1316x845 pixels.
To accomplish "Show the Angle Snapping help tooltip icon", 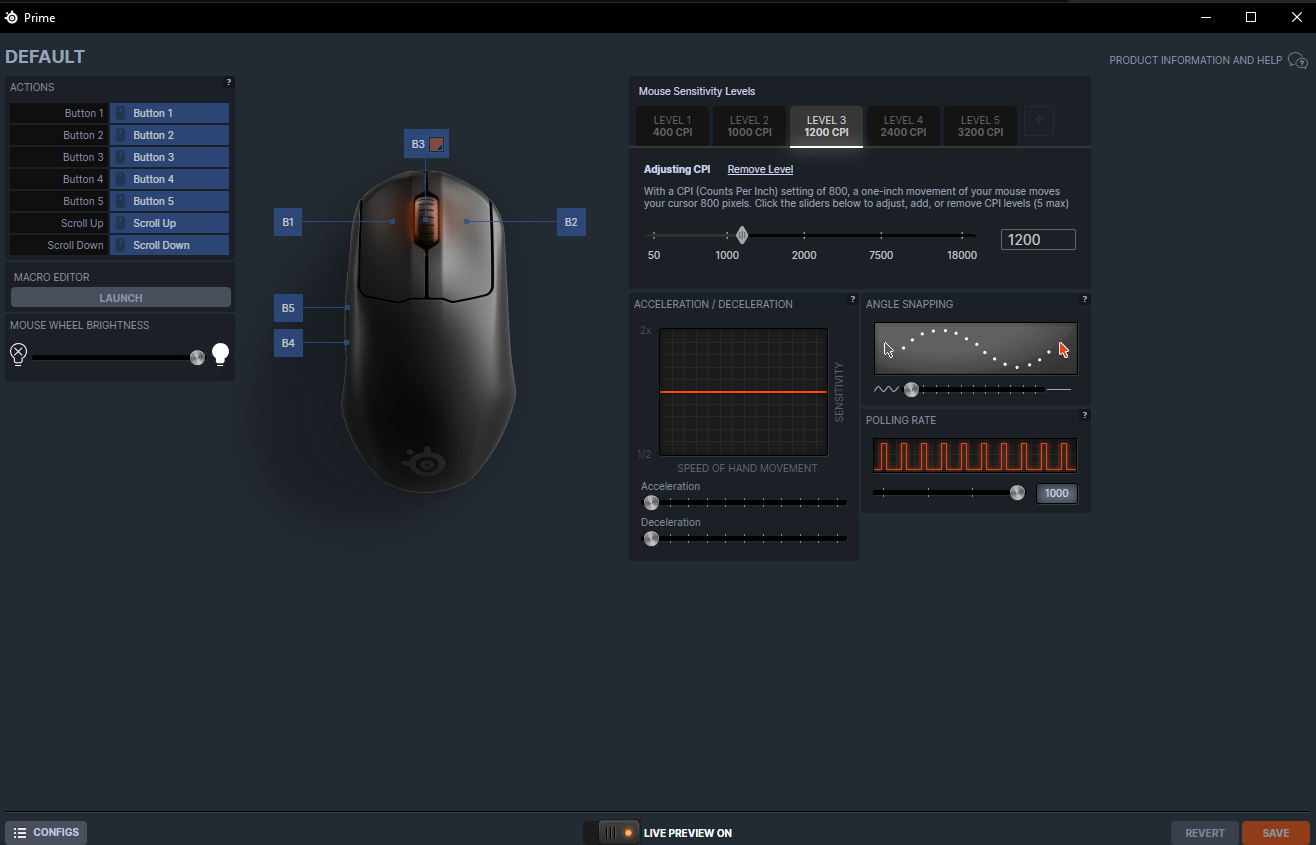I will pyautogui.click(x=1085, y=299).
